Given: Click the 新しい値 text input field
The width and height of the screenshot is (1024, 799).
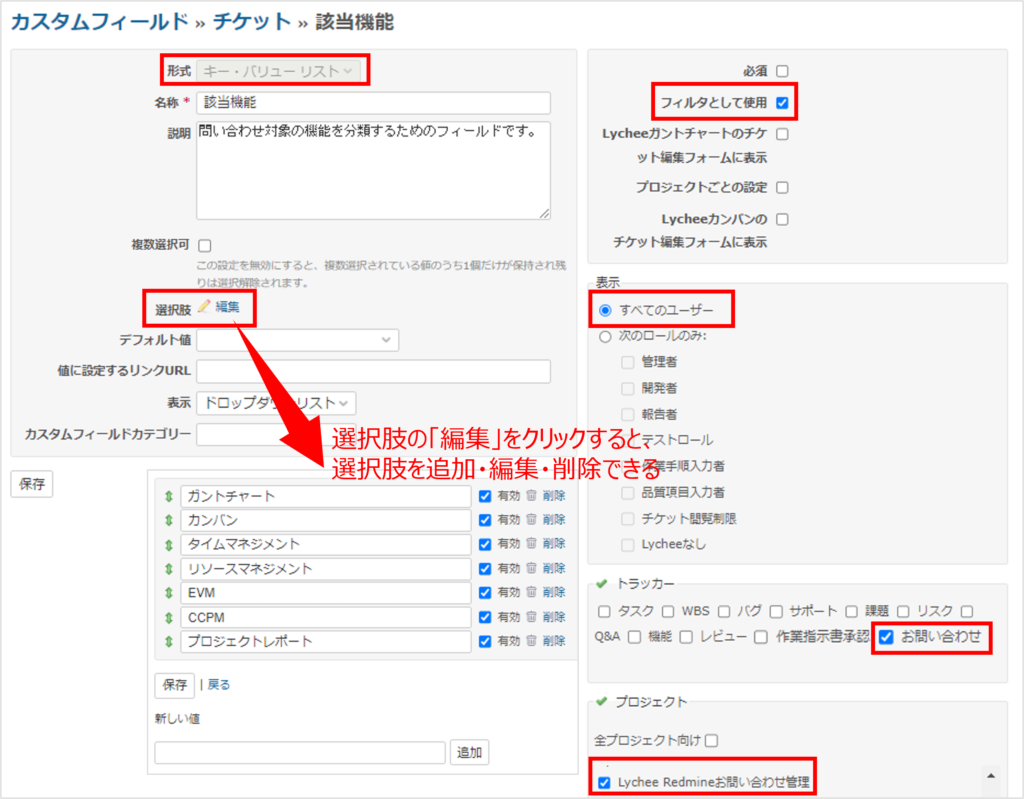Looking at the screenshot, I should point(300,753).
